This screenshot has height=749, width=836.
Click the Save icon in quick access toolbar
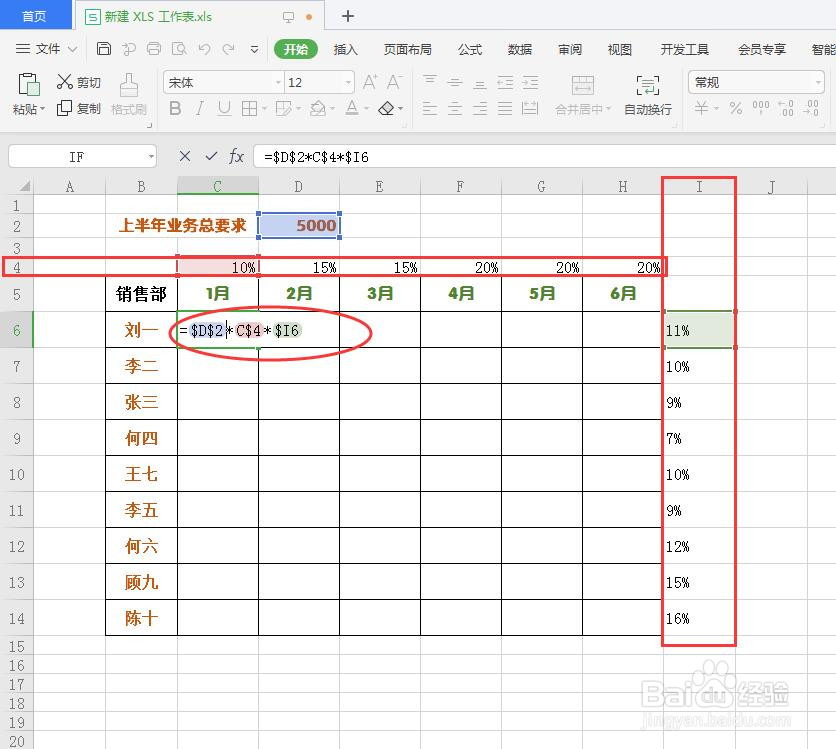point(103,49)
